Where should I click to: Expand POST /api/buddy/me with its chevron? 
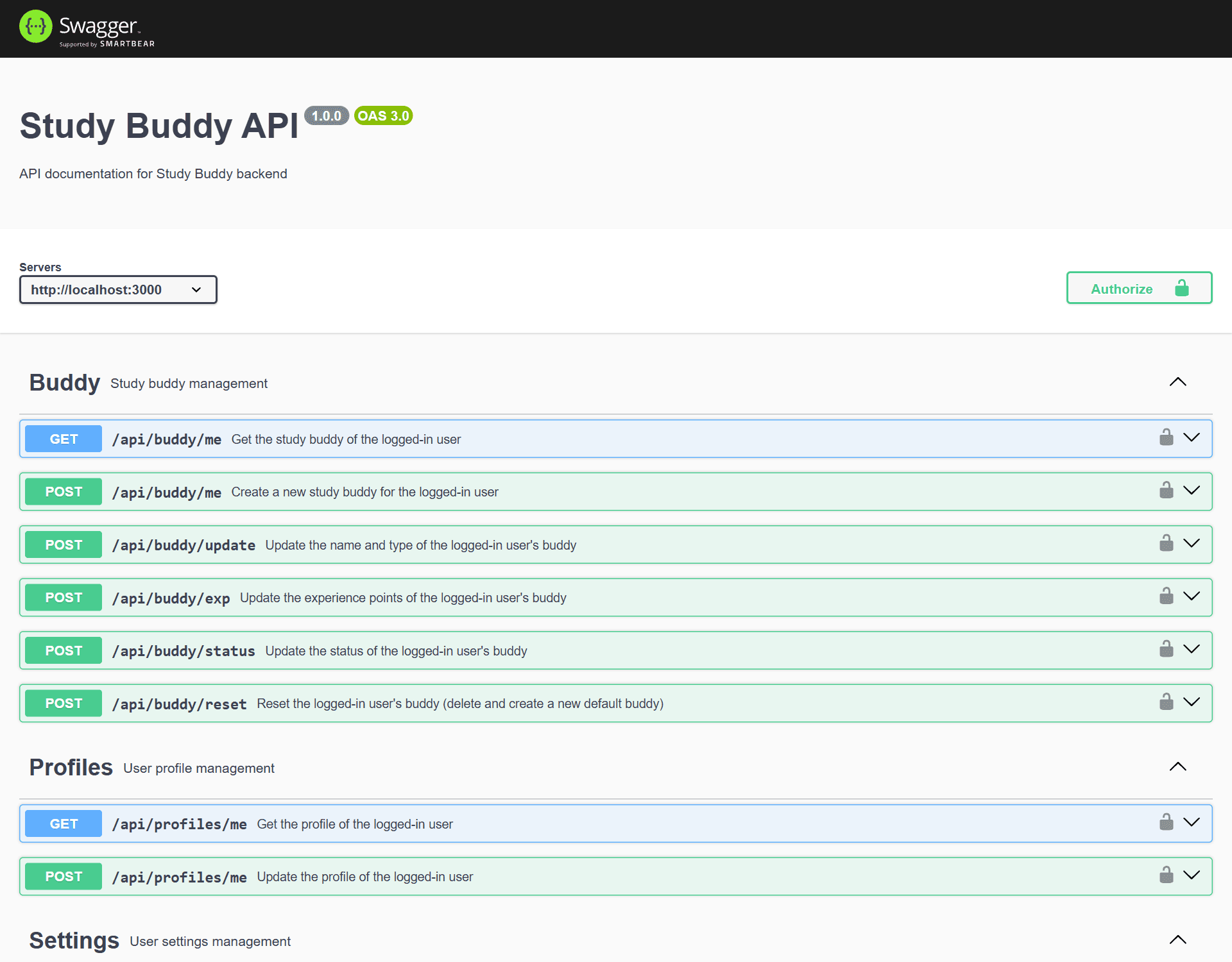click(x=1192, y=491)
